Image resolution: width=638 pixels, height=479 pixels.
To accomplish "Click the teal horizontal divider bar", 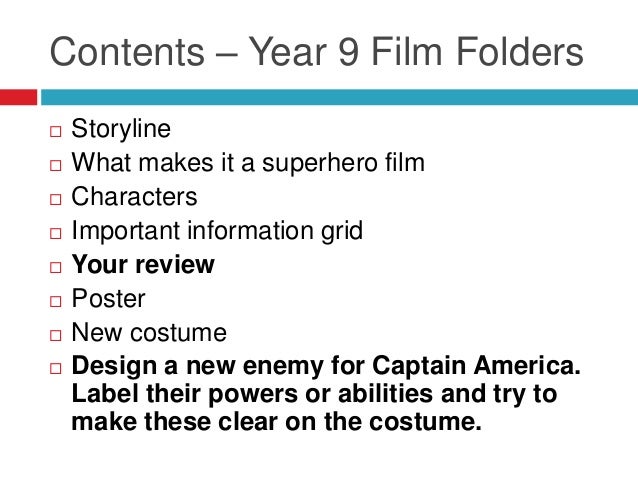I will click(x=339, y=97).
